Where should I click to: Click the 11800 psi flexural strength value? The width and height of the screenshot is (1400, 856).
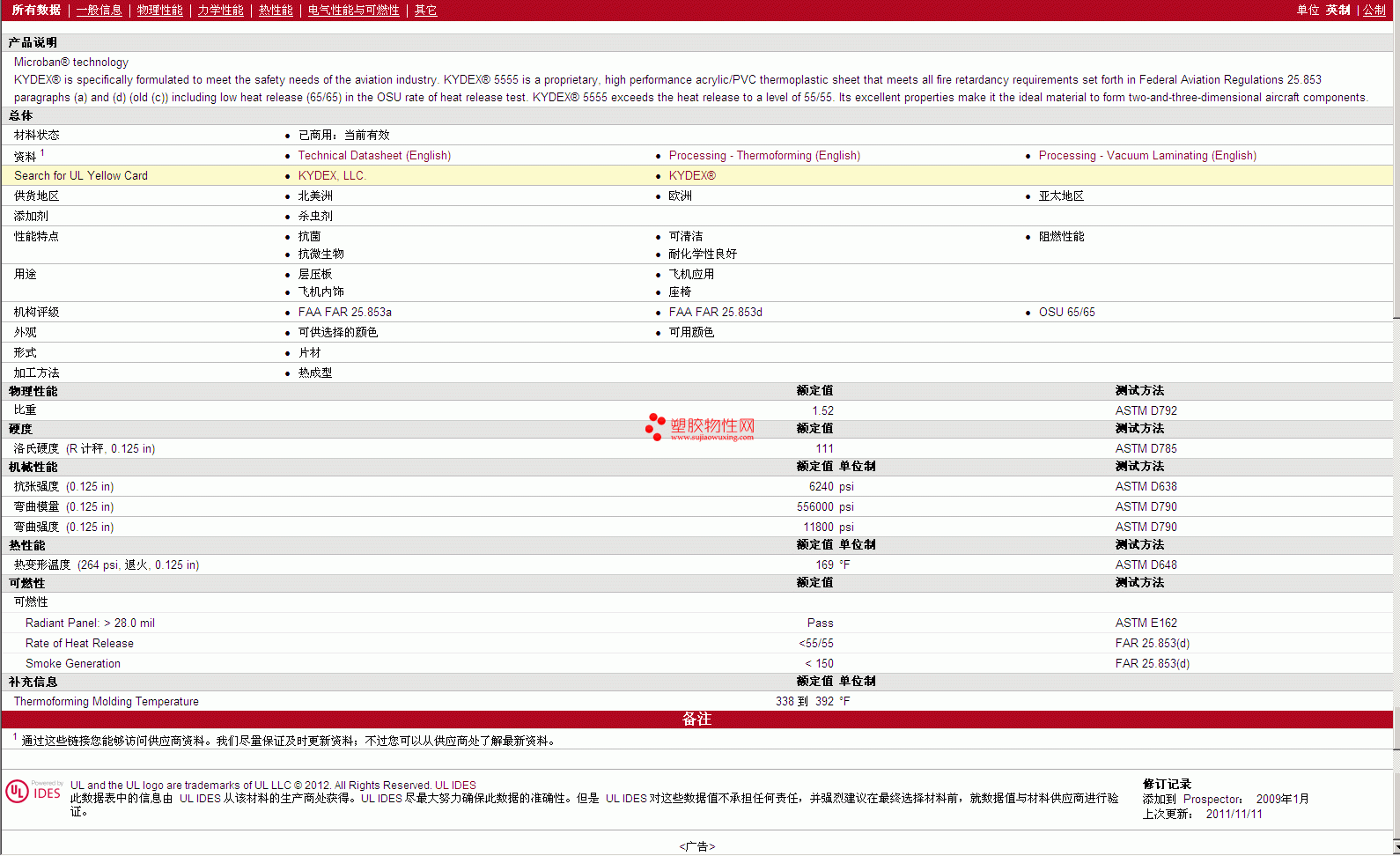click(829, 527)
